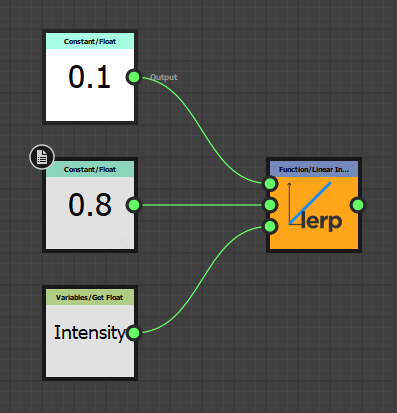Viewport: 397px width, 413px height.
Task: Click the lerp graph icon
Action: [x=314, y=206]
